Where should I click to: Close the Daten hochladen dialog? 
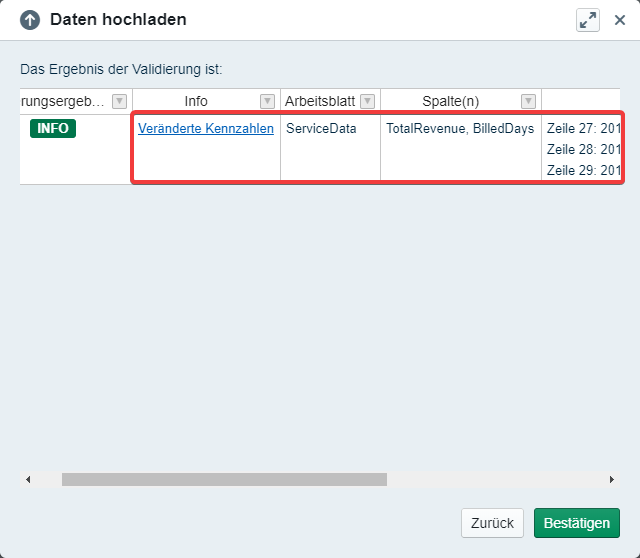click(619, 20)
